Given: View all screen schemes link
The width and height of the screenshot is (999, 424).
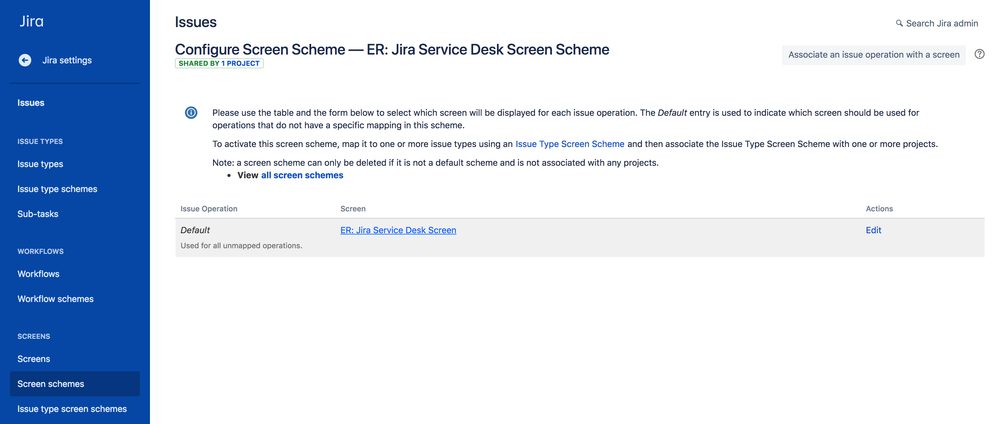Looking at the screenshot, I should pyautogui.click(x=302, y=175).
